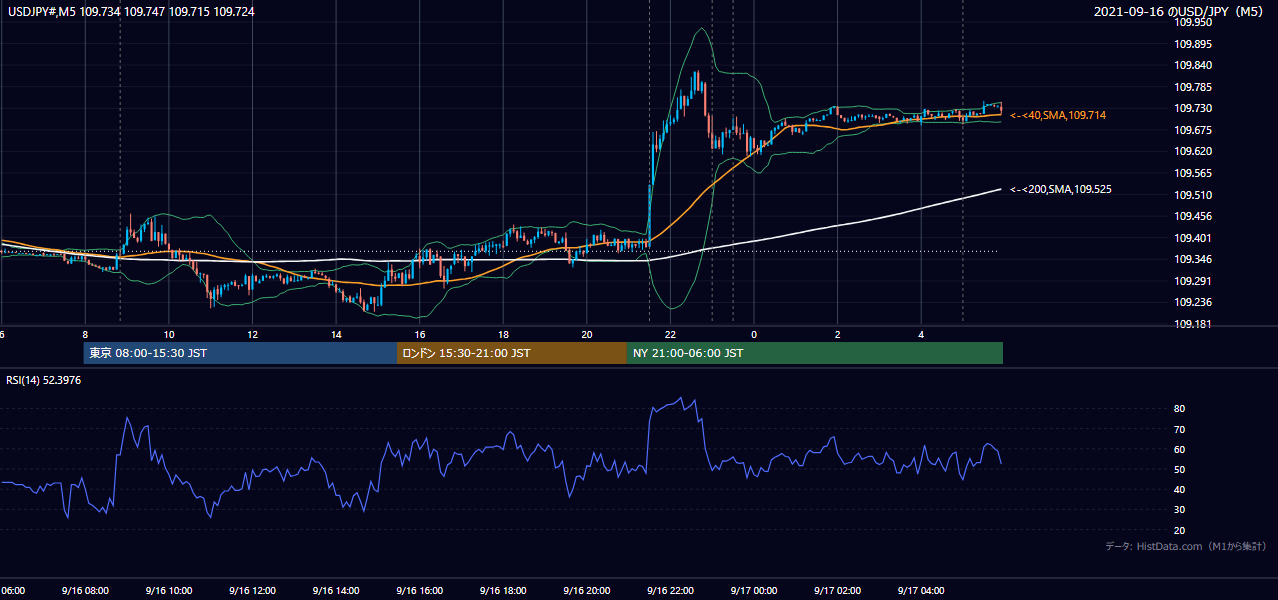Viewport: 1278px width, 600px height.
Task: Click the 9/16 10:00 time axis label
Action: coord(169,590)
